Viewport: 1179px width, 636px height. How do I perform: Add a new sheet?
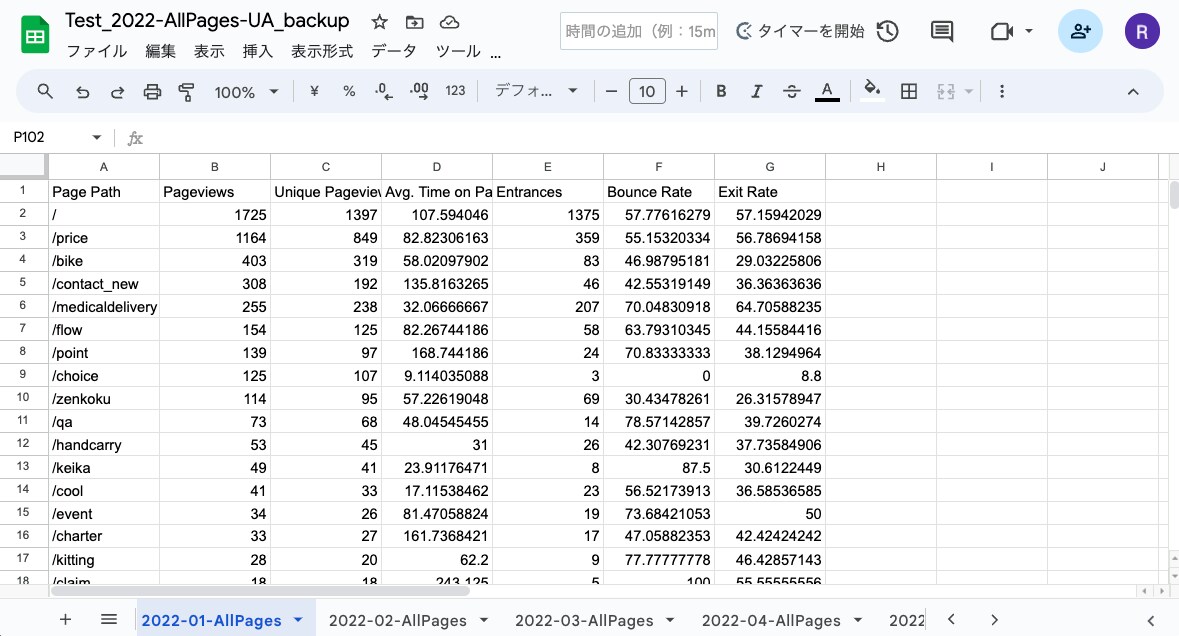[65, 619]
